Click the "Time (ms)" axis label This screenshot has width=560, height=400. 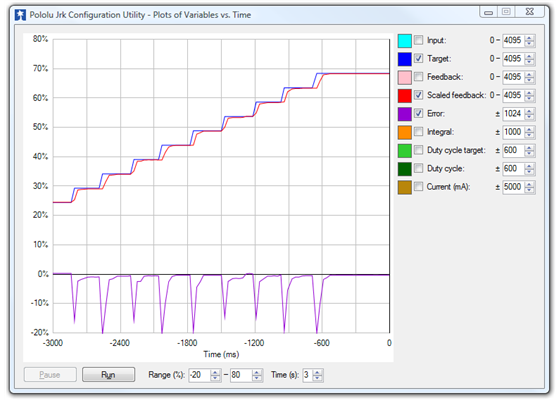click(x=221, y=354)
